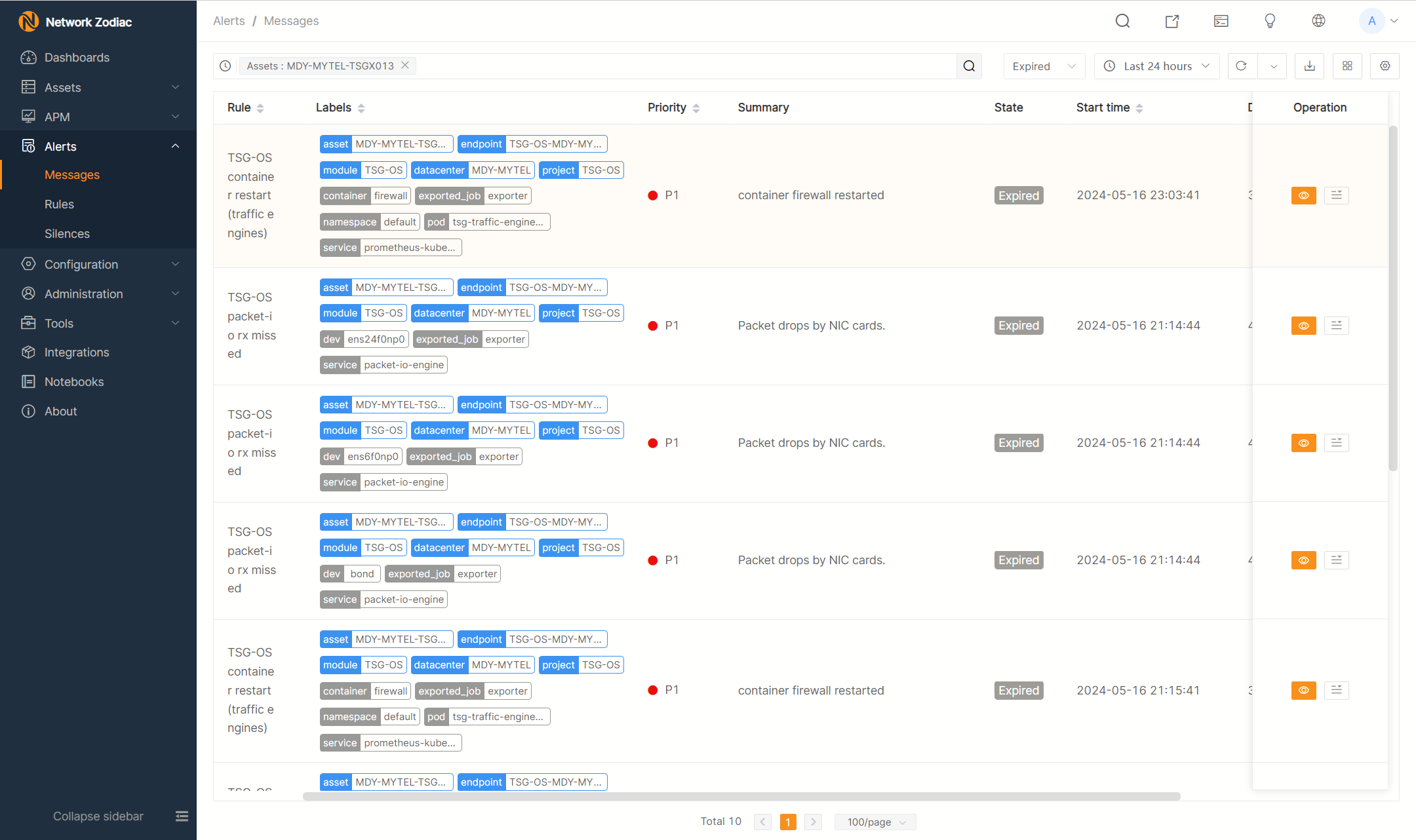
Task: Click eye view button for ens24f0np0 alert
Action: pos(1303,326)
